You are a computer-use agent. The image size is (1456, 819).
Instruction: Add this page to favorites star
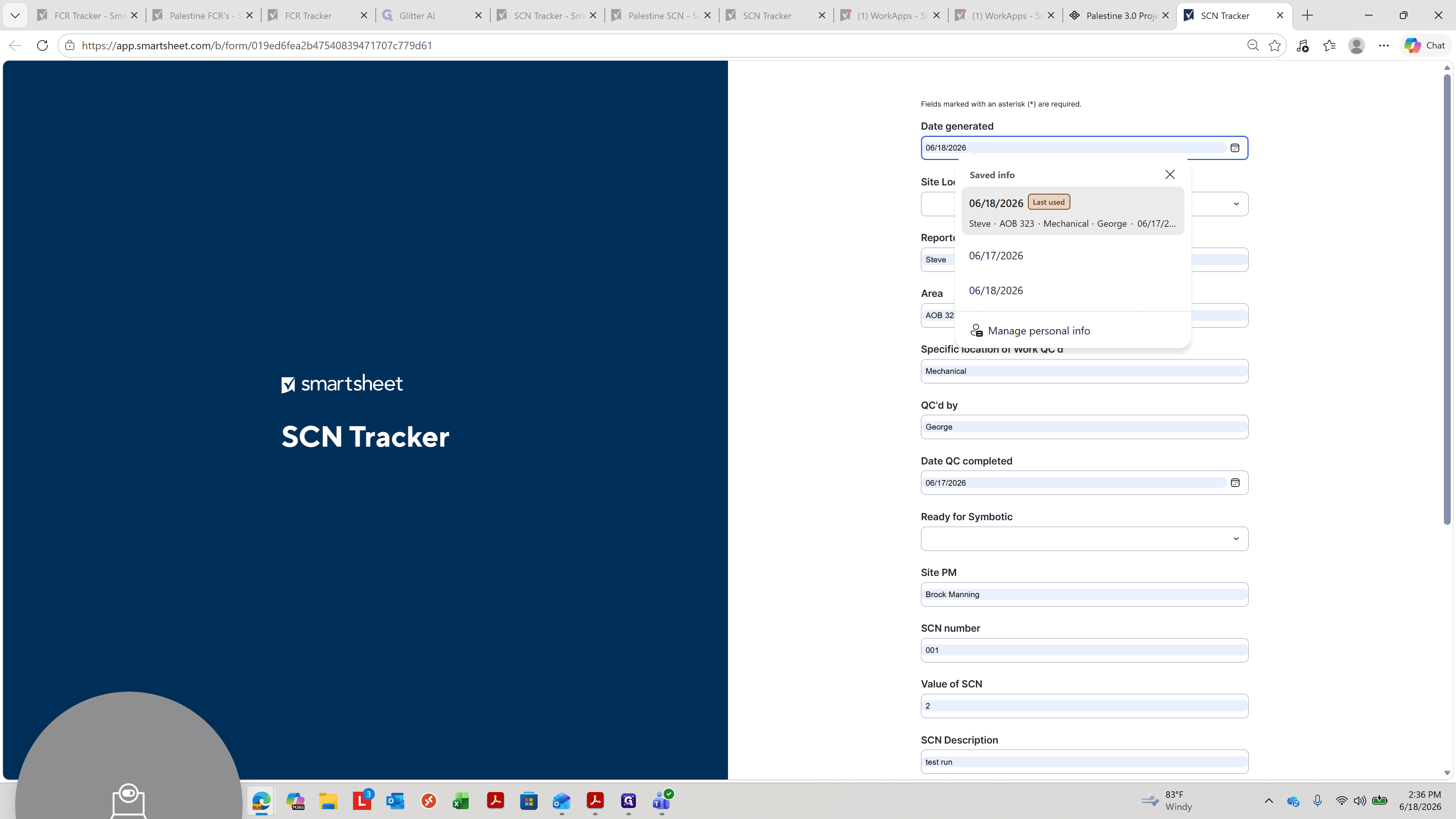point(1274,45)
